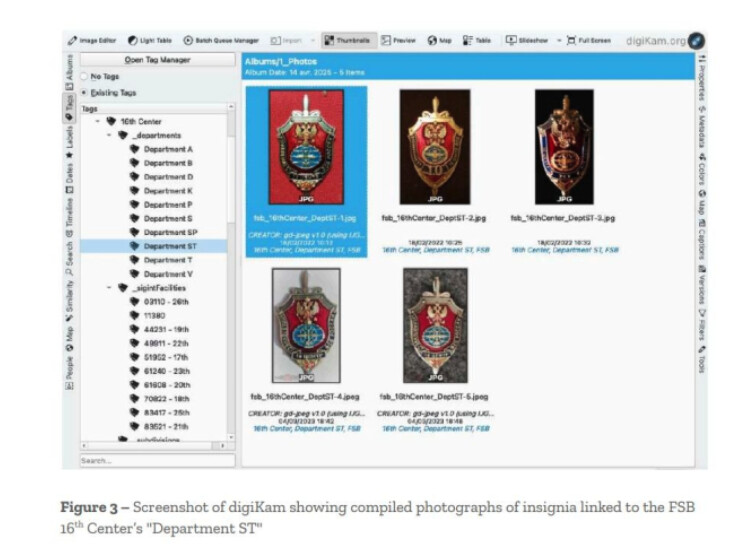Select the DeptST-3.jpg badge thumbnail
This screenshot has width=755, height=548.
click(564, 147)
